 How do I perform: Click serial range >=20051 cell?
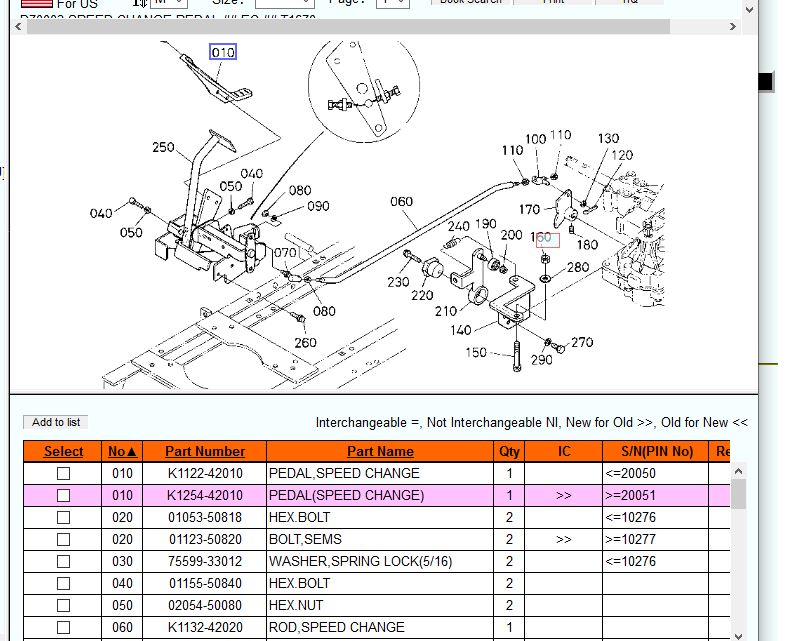pos(655,495)
